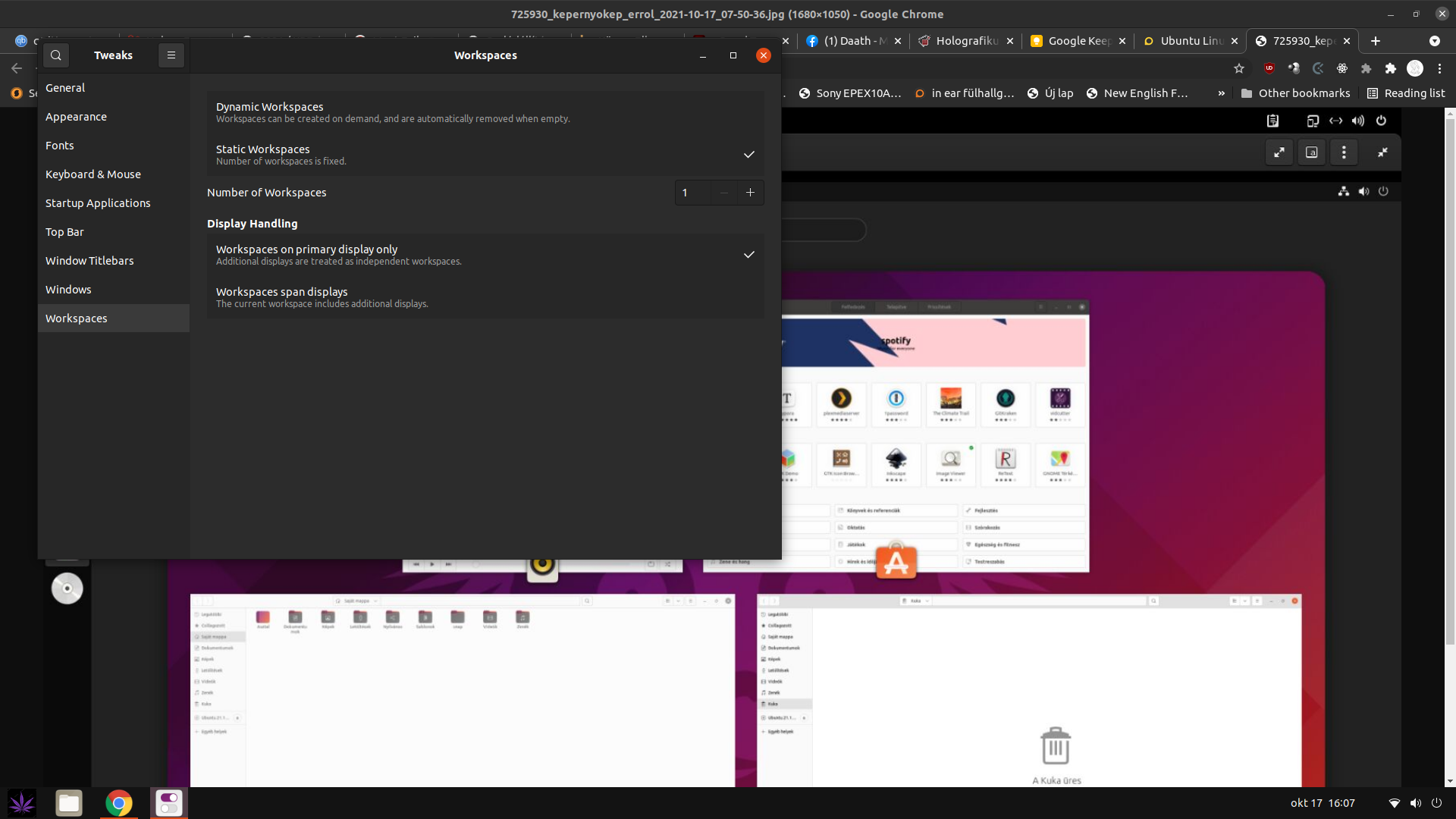
Task: Click the volume icon beside upper power icon
Action: tap(1358, 121)
